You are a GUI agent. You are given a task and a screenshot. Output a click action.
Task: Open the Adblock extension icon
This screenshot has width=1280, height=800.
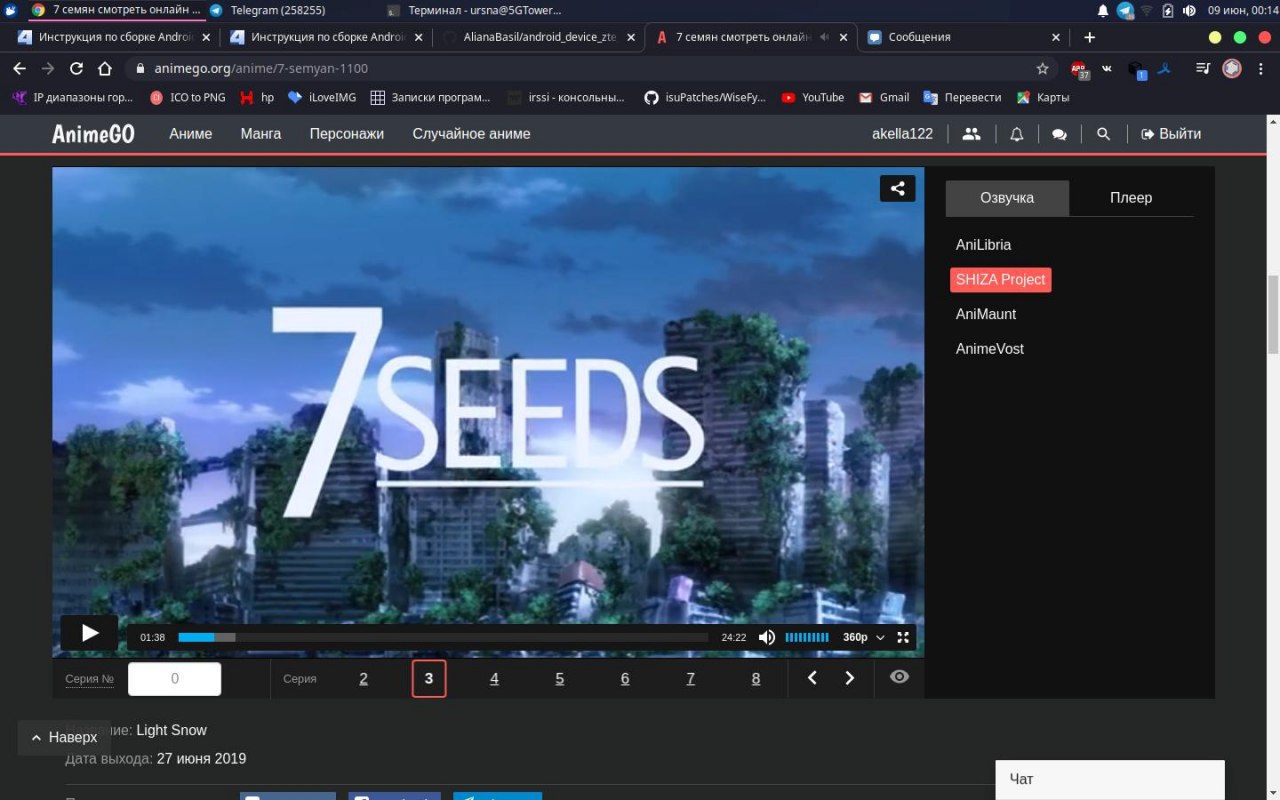(x=1079, y=69)
